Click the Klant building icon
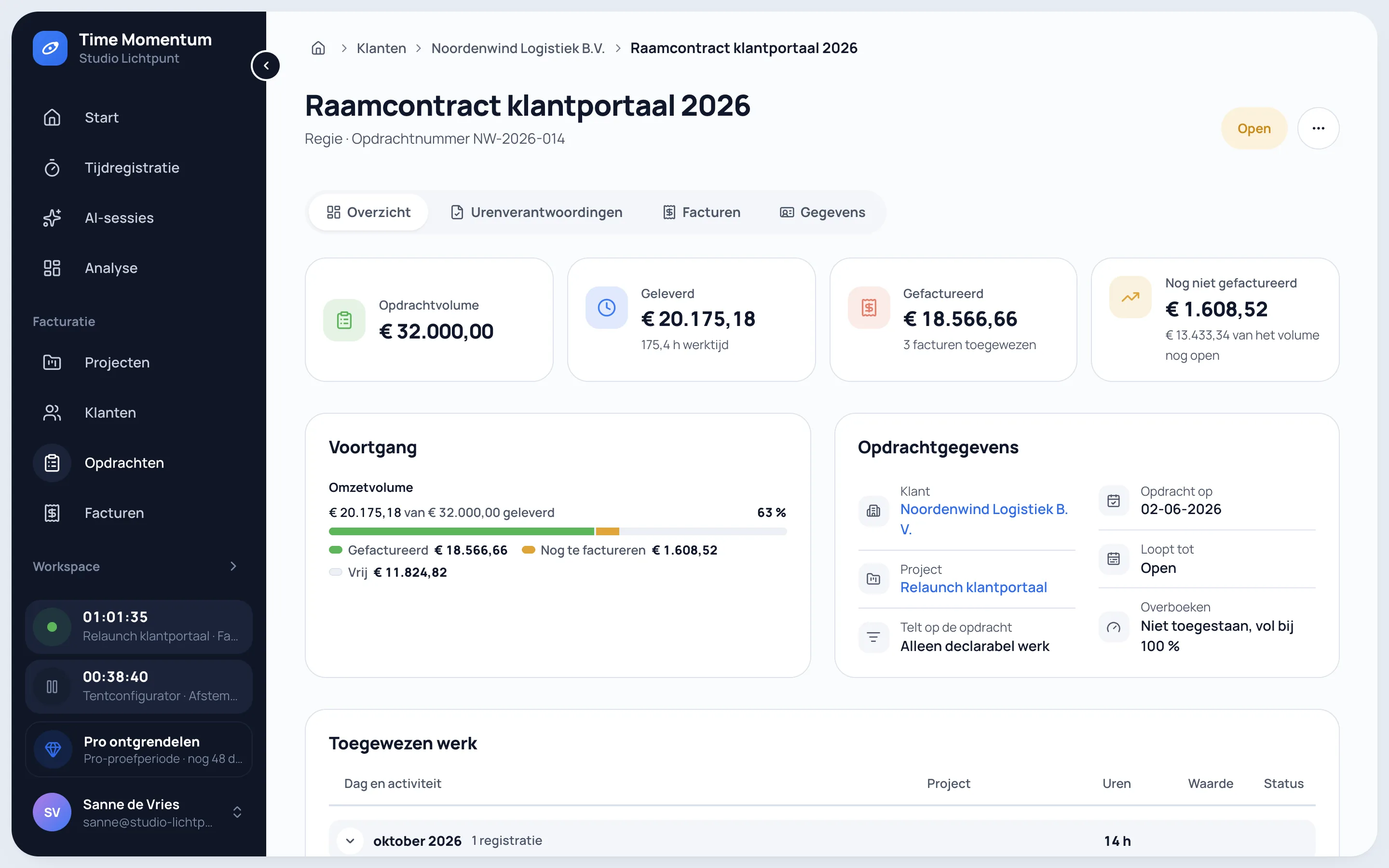The width and height of the screenshot is (1389, 868). [873, 510]
